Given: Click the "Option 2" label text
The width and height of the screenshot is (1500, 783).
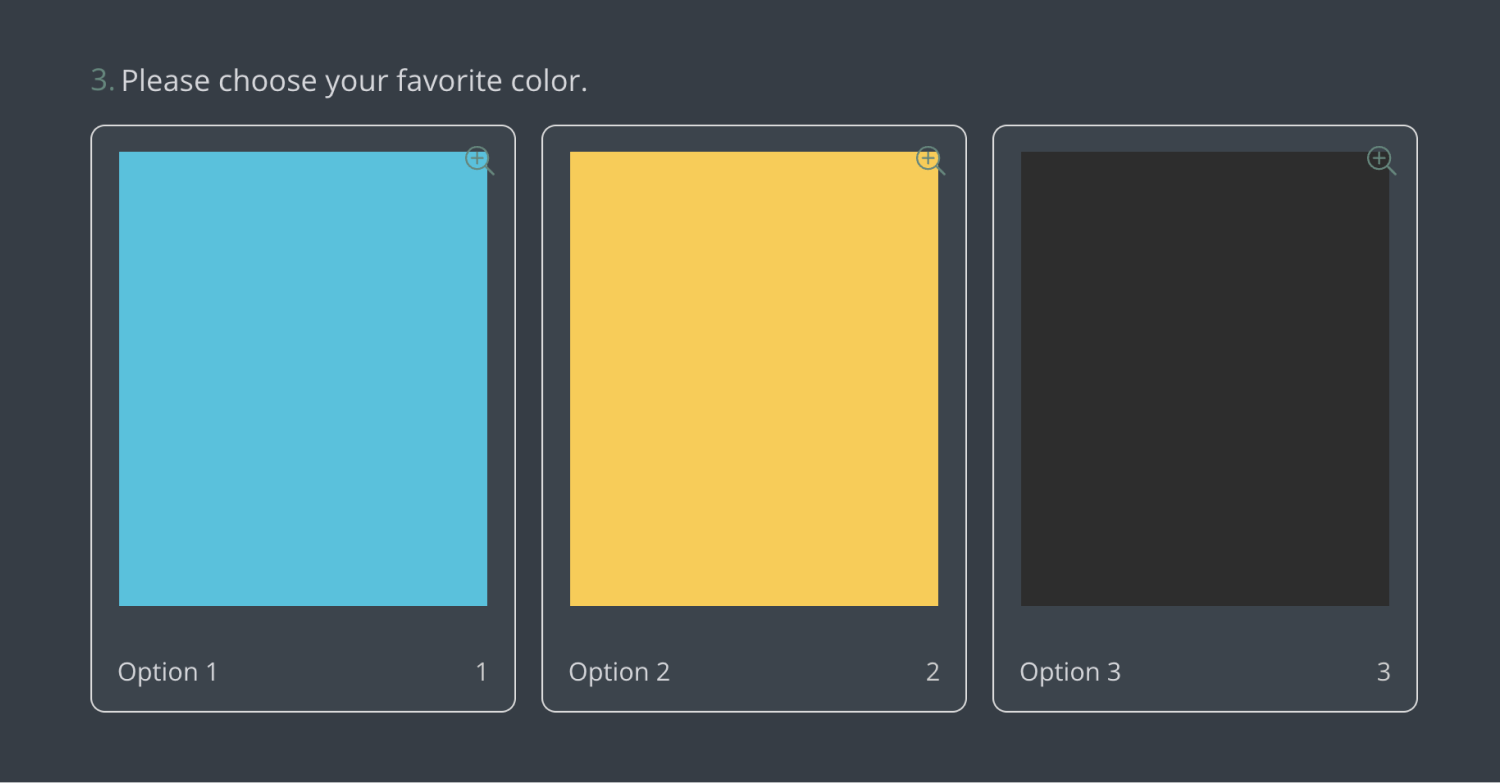Looking at the screenshot, I should coord(619,672).
